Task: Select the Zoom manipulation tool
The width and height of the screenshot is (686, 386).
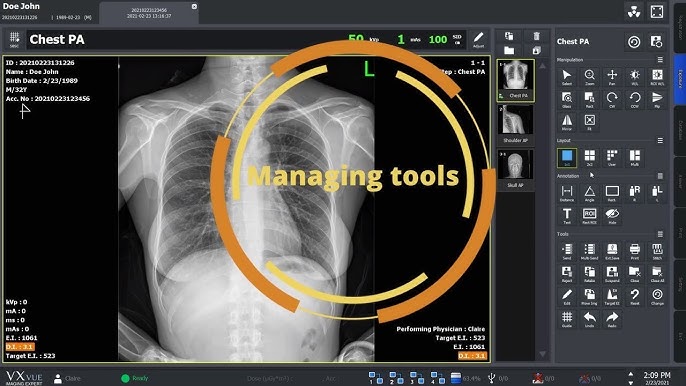Action: click(589, 77)
